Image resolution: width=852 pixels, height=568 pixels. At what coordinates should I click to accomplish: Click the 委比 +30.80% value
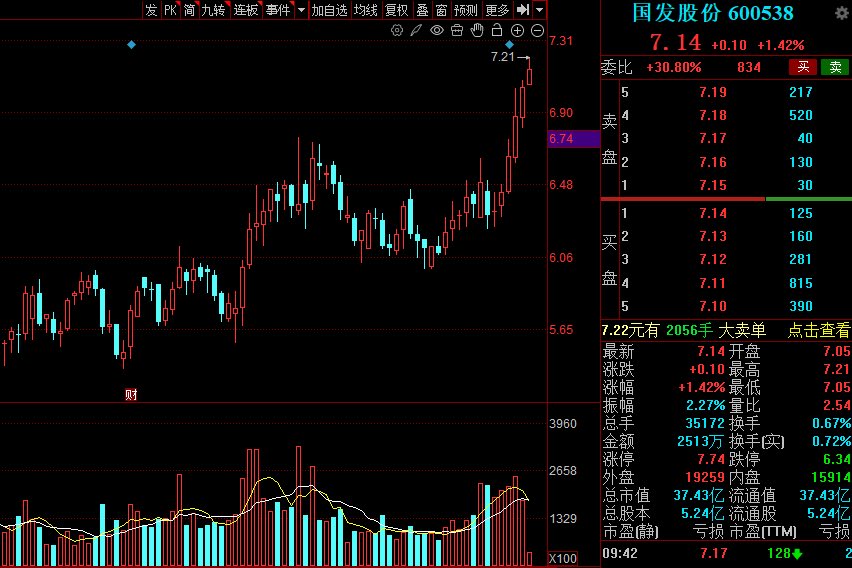pos(673,67)
